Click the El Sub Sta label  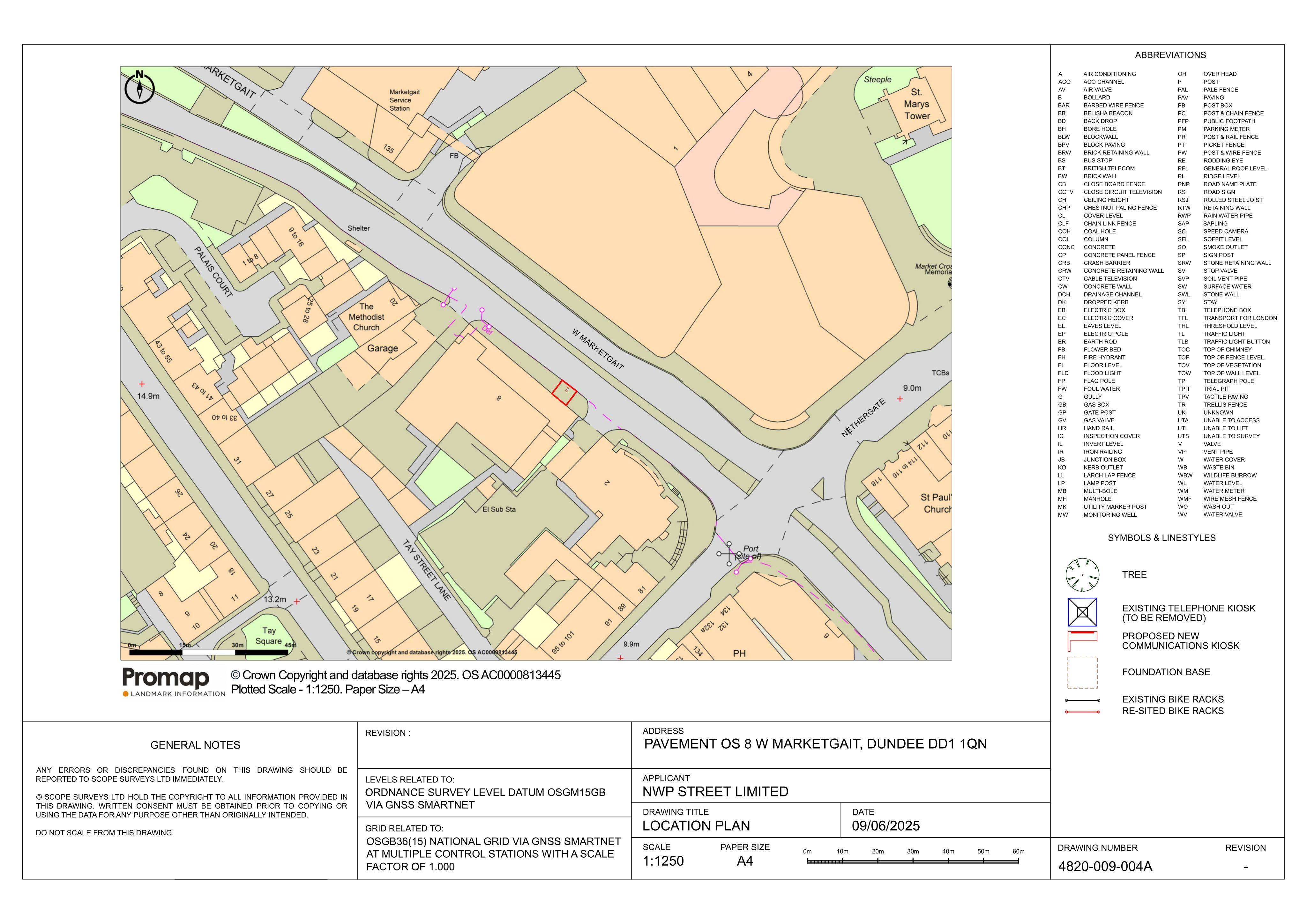click(x=499, y=509)
